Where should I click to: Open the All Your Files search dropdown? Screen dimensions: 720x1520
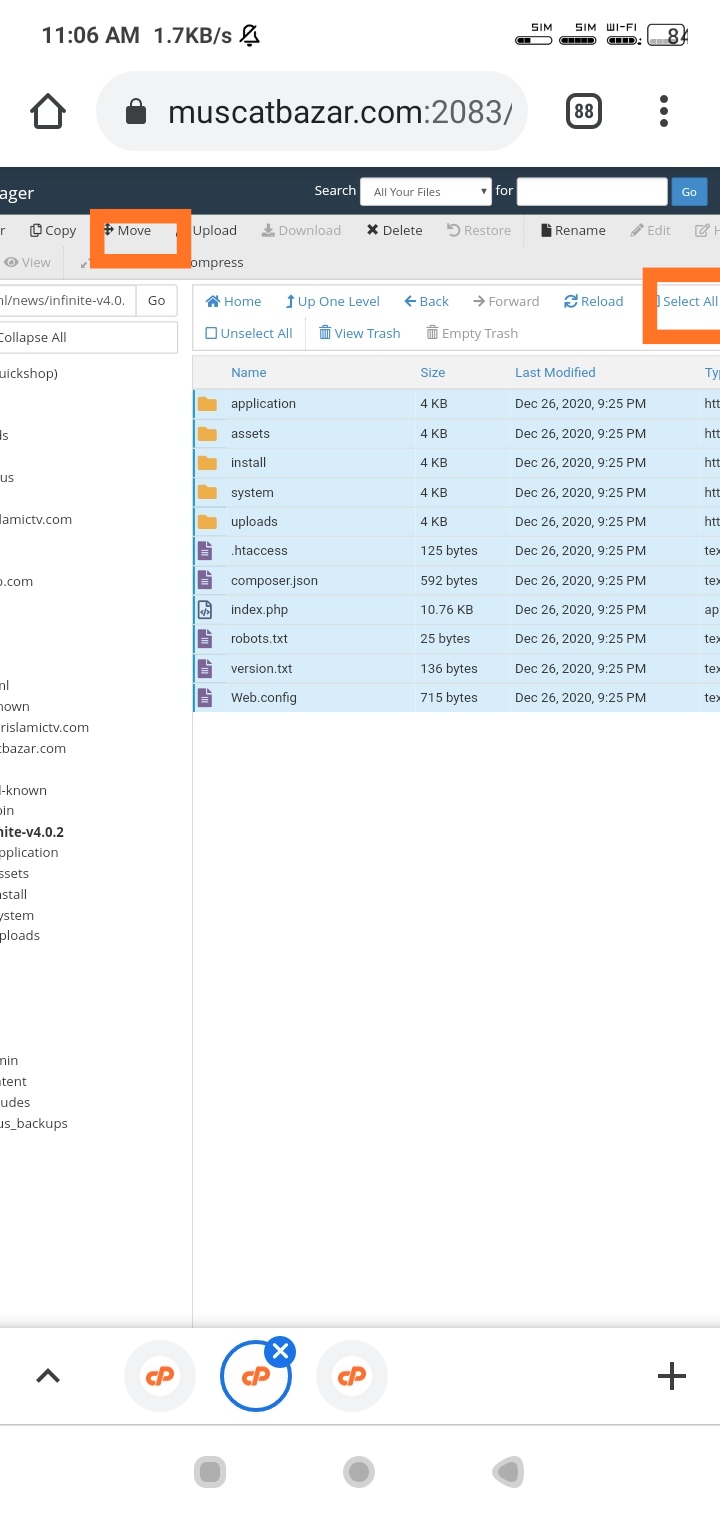[x=426, y=192]
